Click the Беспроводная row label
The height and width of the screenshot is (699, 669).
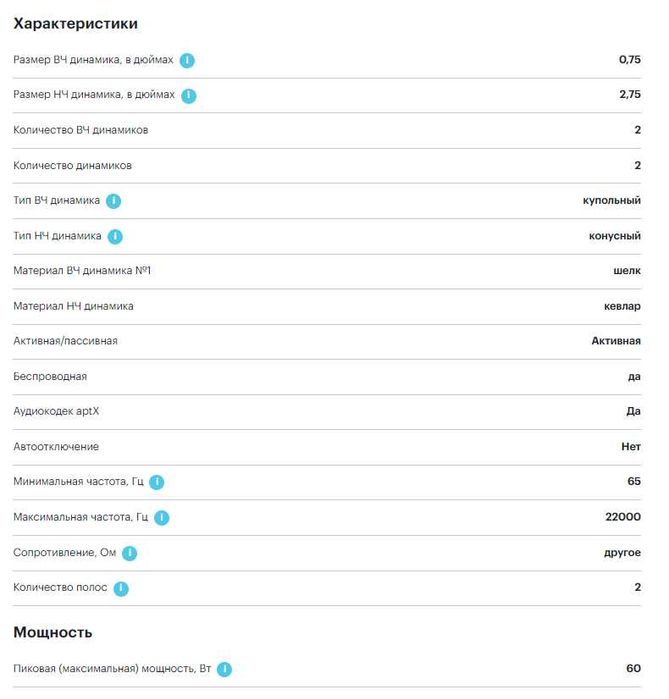coord(50,376)
